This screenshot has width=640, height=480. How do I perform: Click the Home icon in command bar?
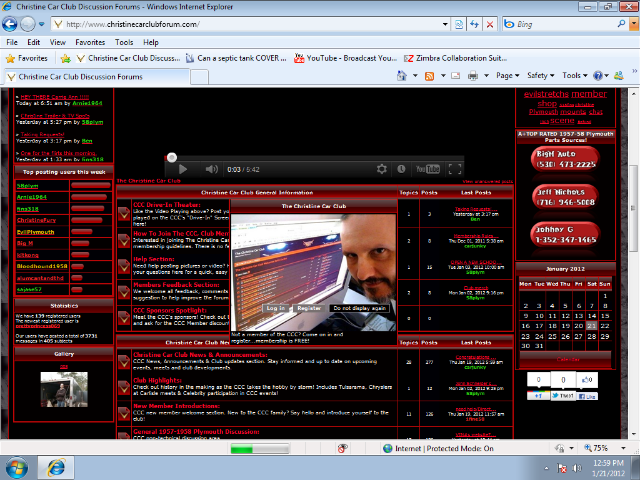point(402,76)
